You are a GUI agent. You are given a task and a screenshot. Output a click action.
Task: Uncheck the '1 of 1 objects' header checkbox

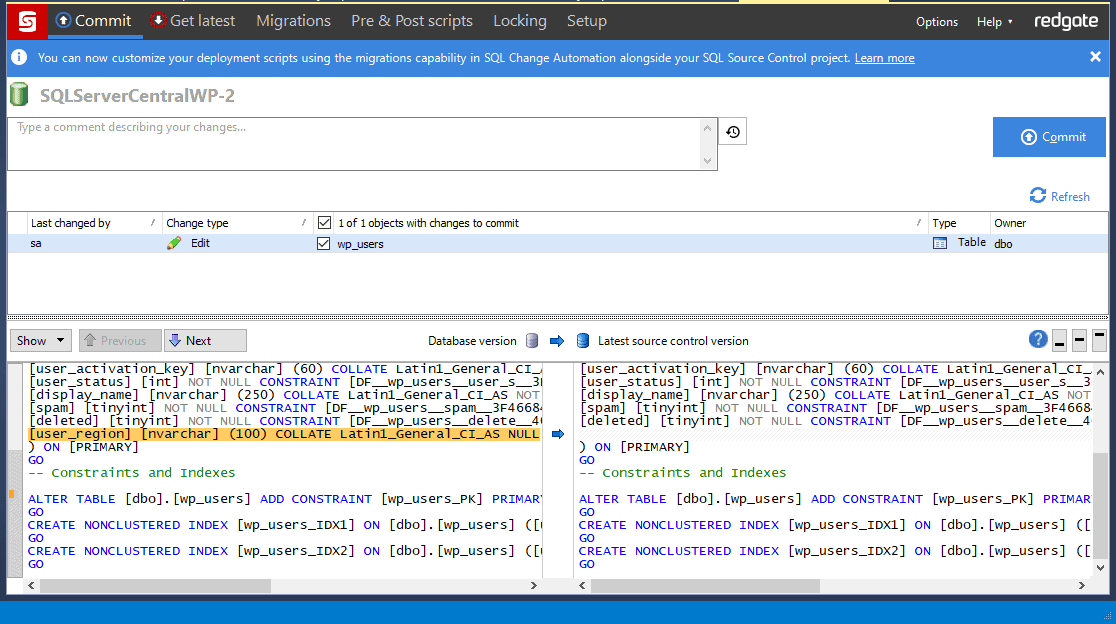[x=324, y=222]
